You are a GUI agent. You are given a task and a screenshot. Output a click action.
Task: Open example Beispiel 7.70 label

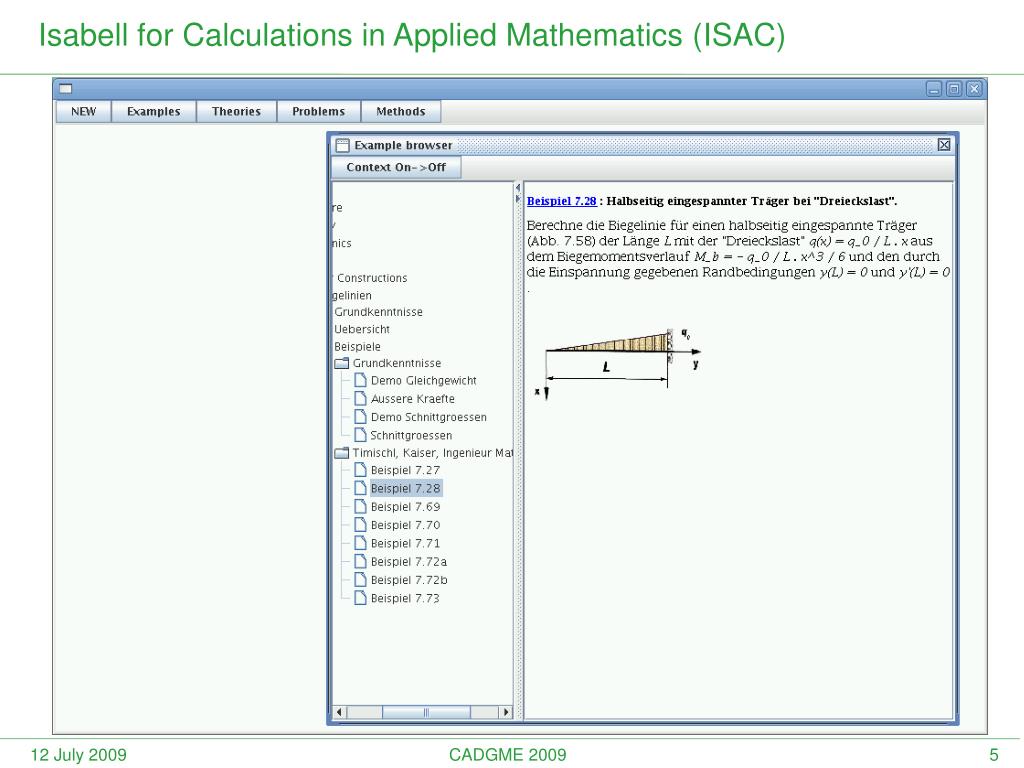pos(406,525)
